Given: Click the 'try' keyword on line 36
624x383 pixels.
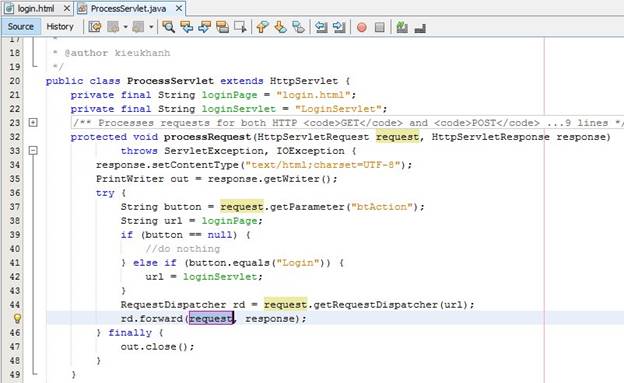Looking at the screenshot, I should click(x=105, y=193).
